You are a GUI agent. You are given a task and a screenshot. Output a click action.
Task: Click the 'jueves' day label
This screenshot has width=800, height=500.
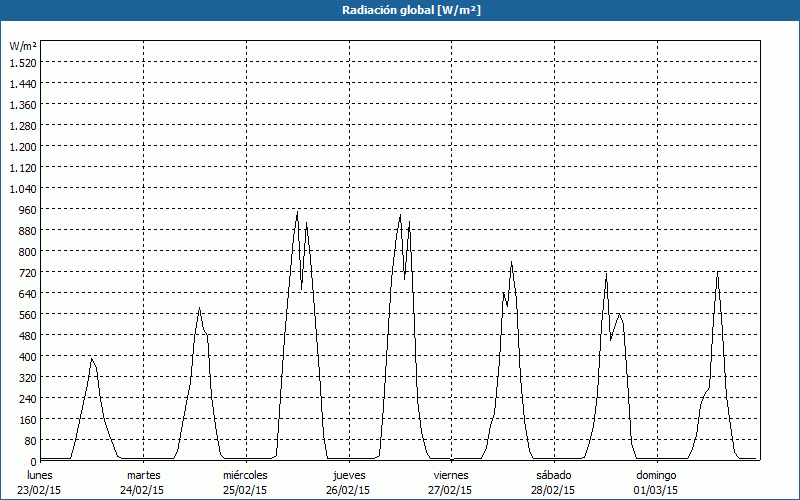tap(349, 475)
